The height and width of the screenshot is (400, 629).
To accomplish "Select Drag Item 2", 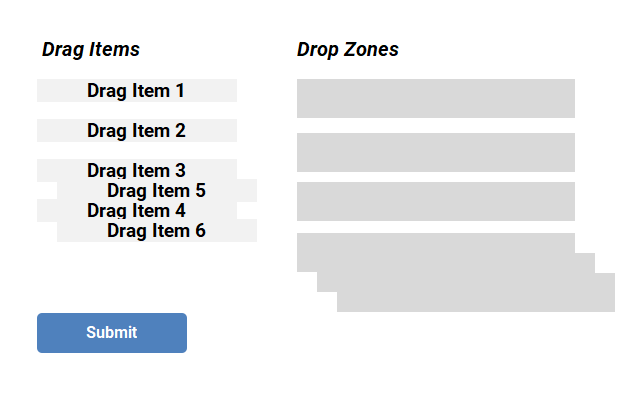I will tap(137, 130).
